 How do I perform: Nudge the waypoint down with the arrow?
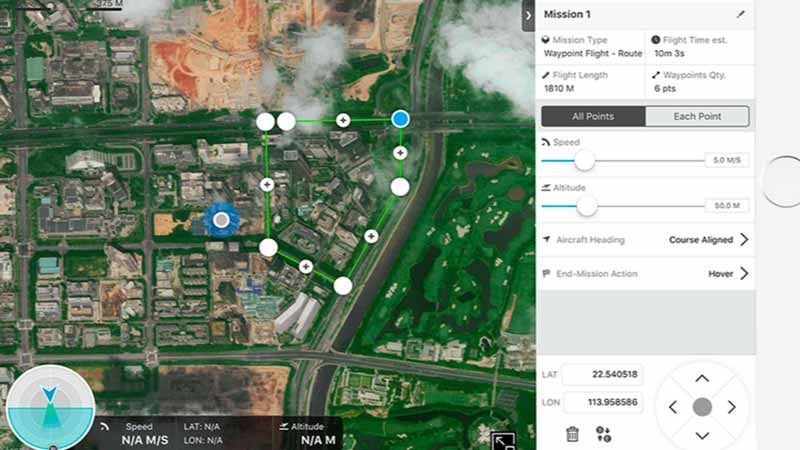pyautogui.click(x=702, y=435)
